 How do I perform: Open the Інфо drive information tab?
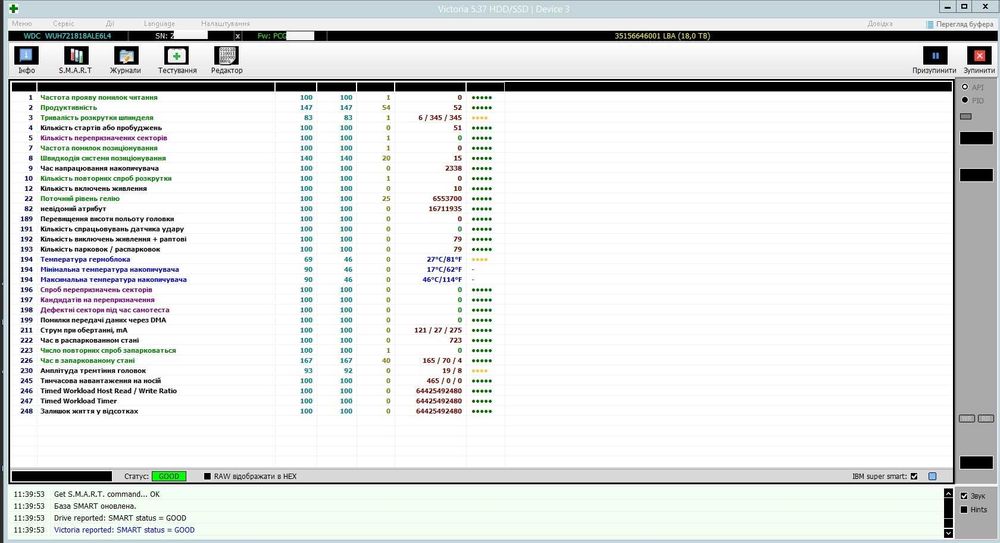pos(26,61)
